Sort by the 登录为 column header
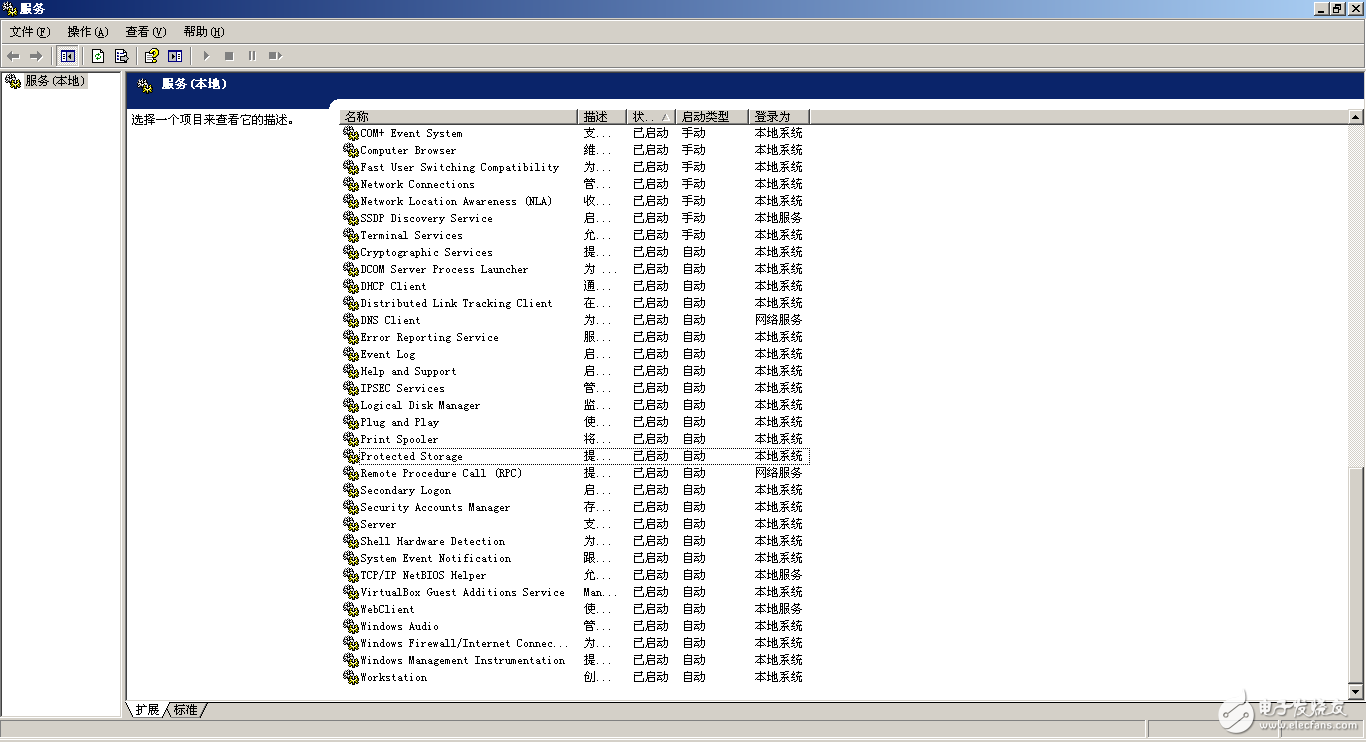Viewport: 1366px width, 742px height. (x=779, y=116)
